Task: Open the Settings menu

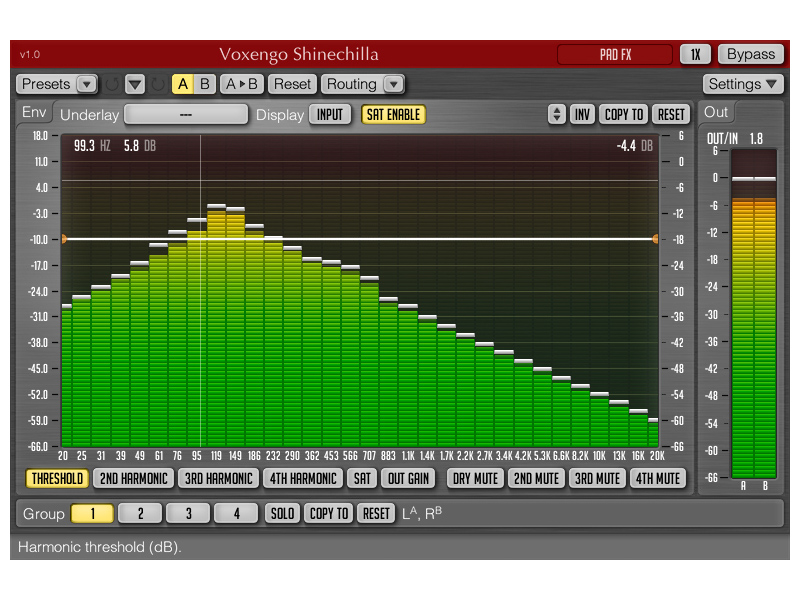Action: pos(743,84)
